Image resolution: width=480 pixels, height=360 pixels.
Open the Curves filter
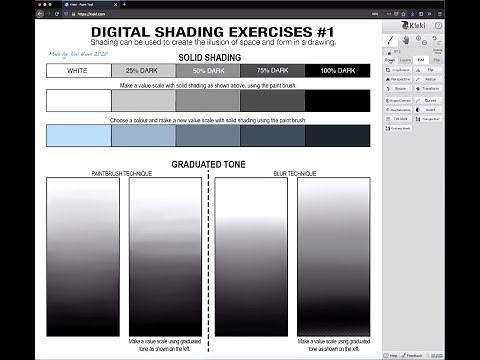click(x=428, y=100)
